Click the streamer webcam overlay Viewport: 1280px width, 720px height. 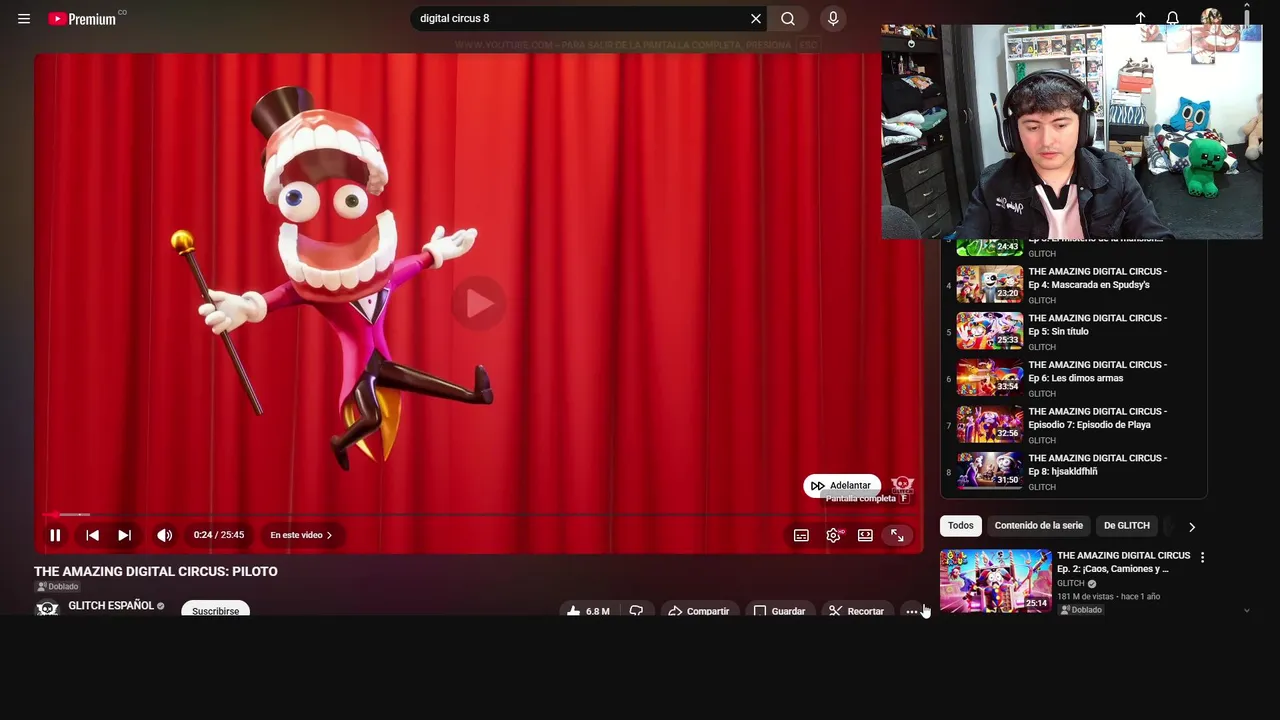[x=1071, y=132]
